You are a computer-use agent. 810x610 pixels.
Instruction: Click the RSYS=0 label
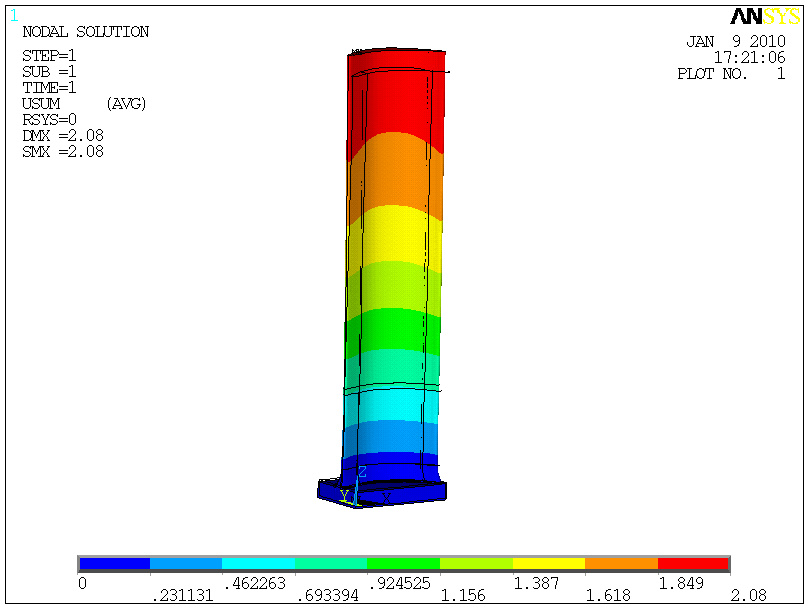pyautogui.click(x=49, y=119)
